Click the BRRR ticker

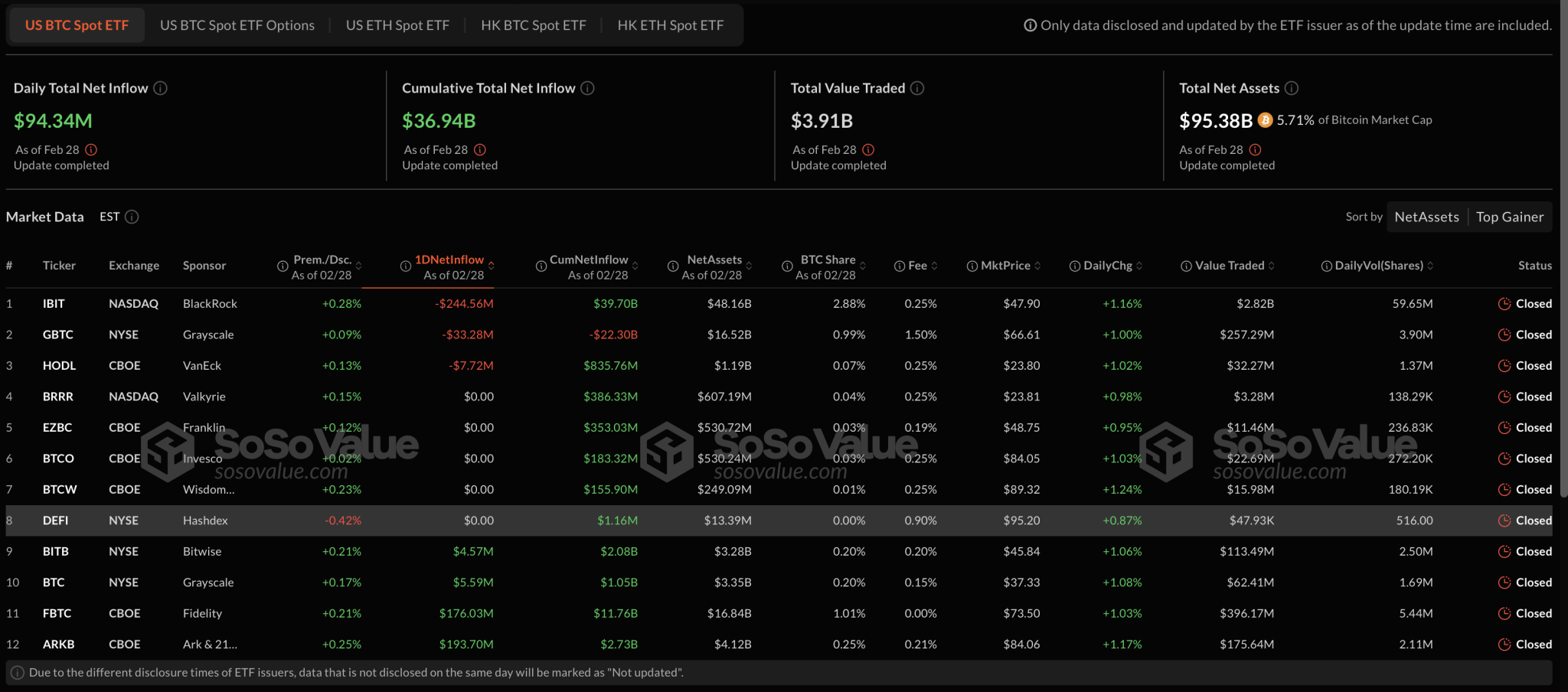(58, 397)
